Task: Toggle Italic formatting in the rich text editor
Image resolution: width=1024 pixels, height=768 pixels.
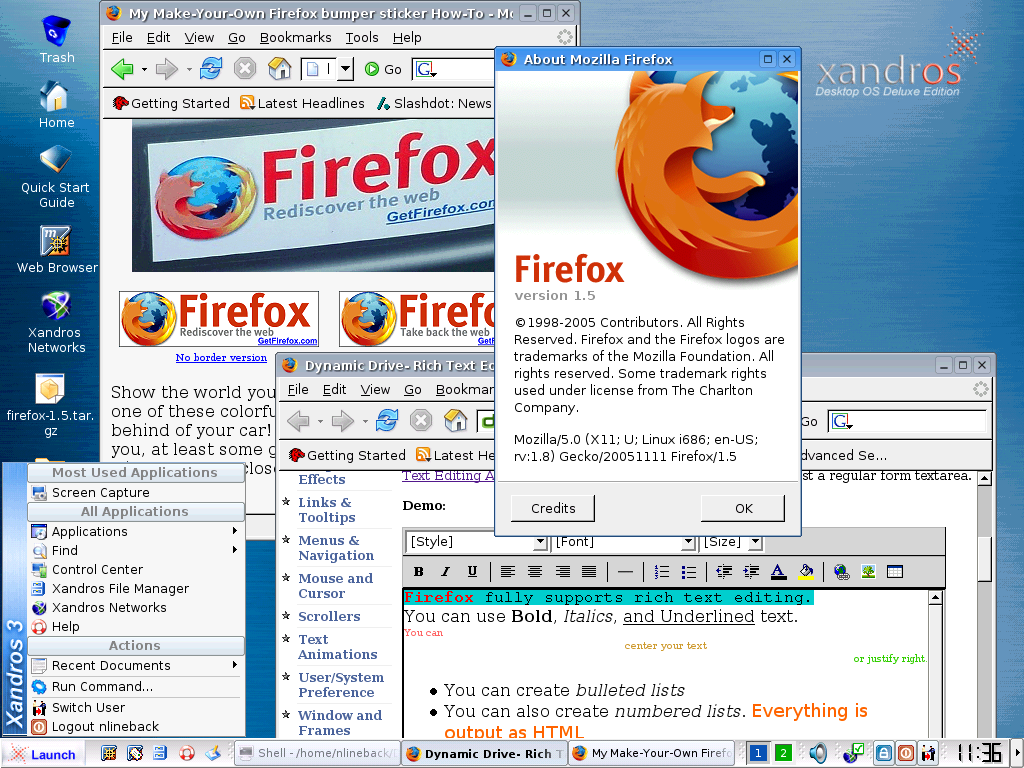Action: coord(445,572)
